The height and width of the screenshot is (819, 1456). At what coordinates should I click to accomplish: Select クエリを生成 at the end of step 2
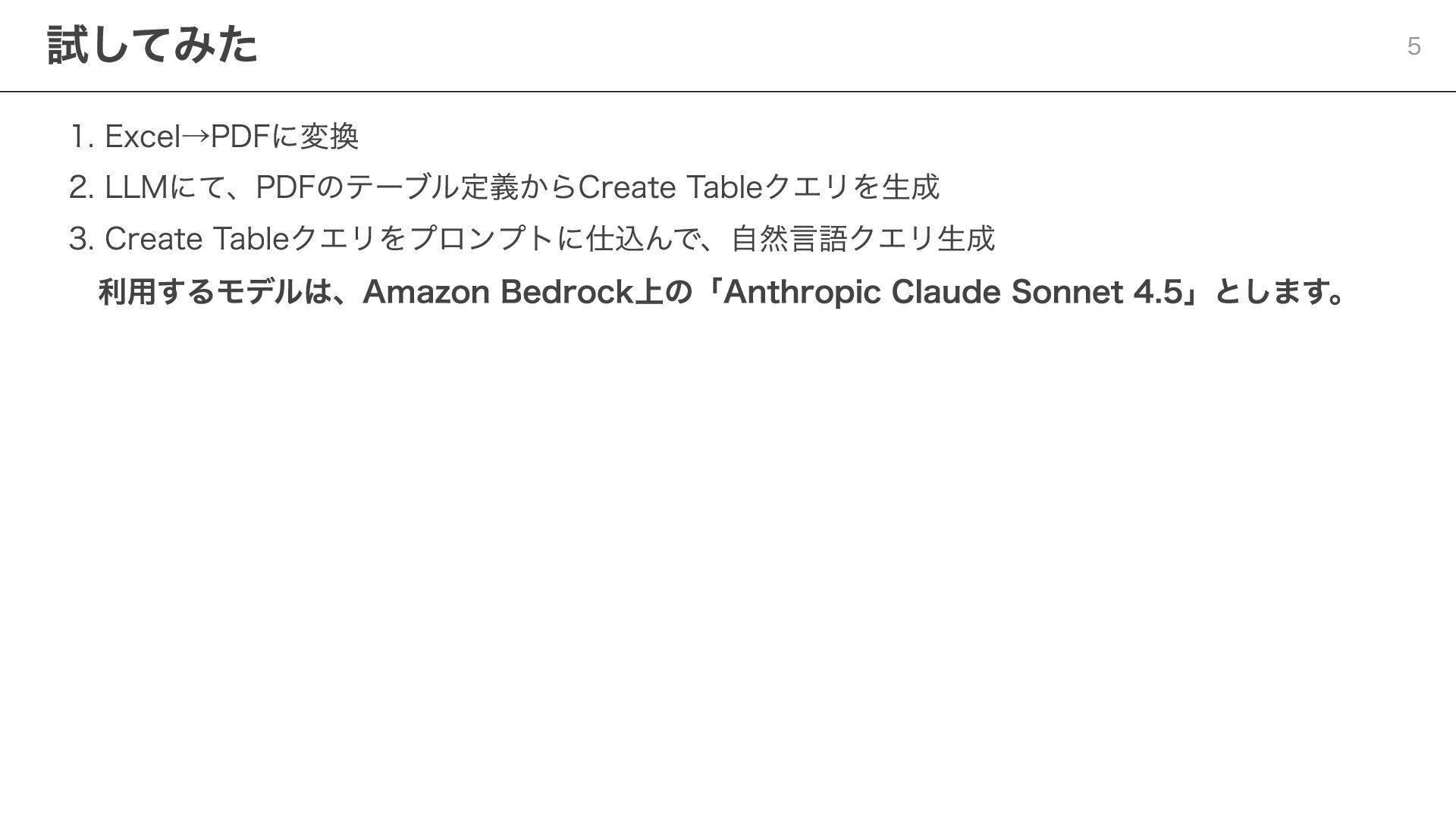coord(852,187)
